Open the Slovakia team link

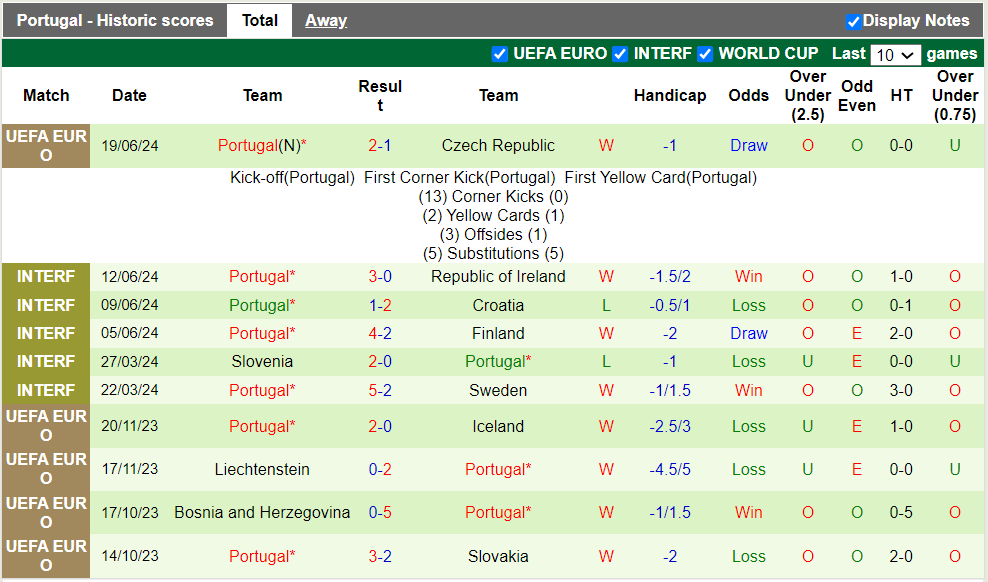[498, 557]
